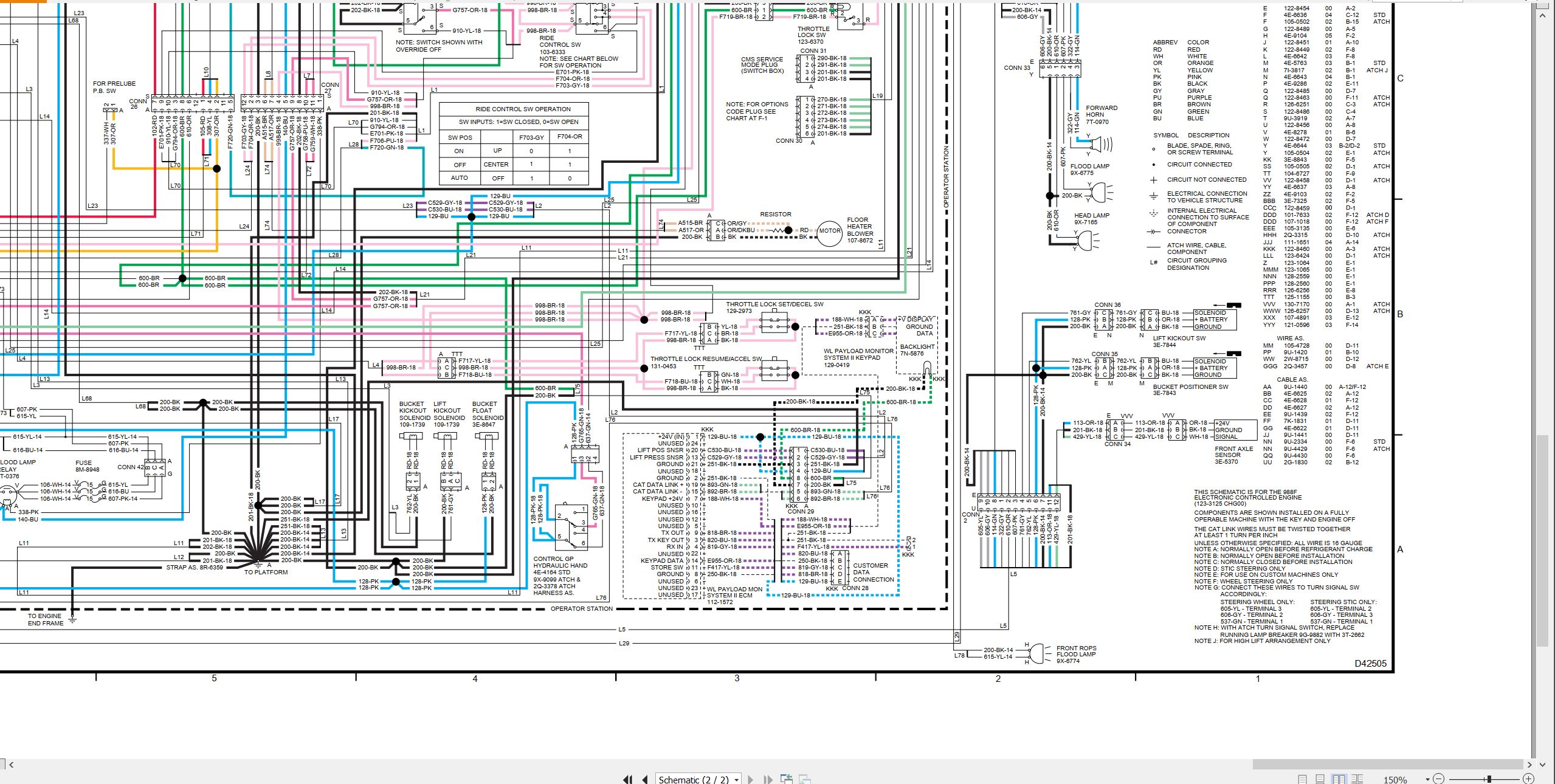Click the CONN 29 connector label

801,512
